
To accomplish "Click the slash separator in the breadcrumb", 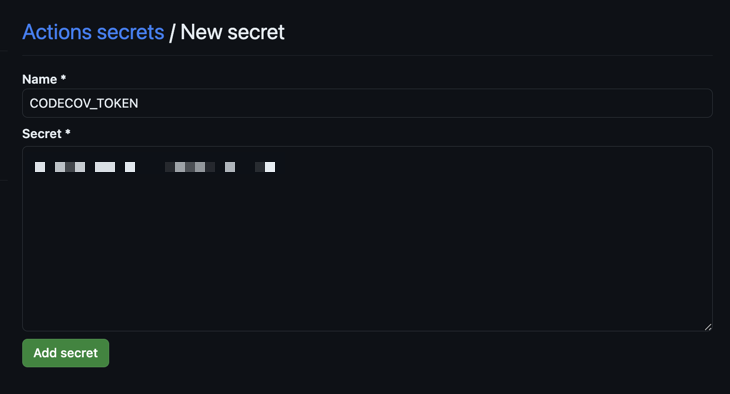I will (x=172, y=33).
